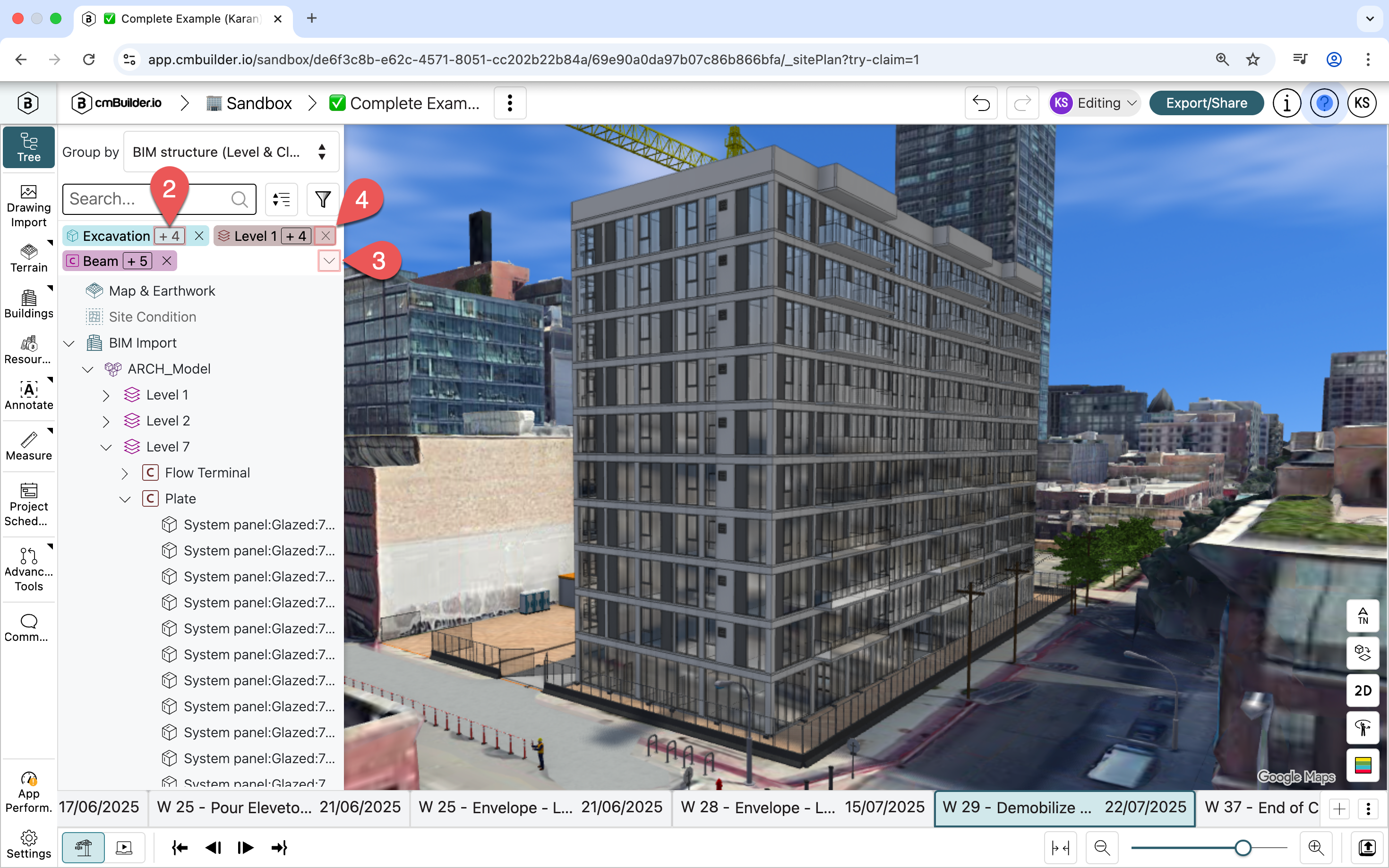1389x868 pixels.
Task: Expand the Level 2 tree node
Action: pos(106,421)
